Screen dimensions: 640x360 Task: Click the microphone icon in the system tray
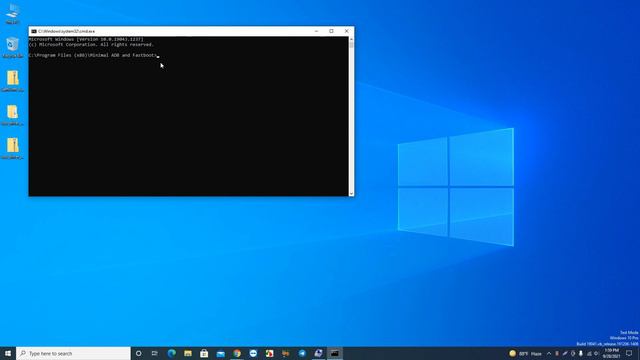pos(580,353)
